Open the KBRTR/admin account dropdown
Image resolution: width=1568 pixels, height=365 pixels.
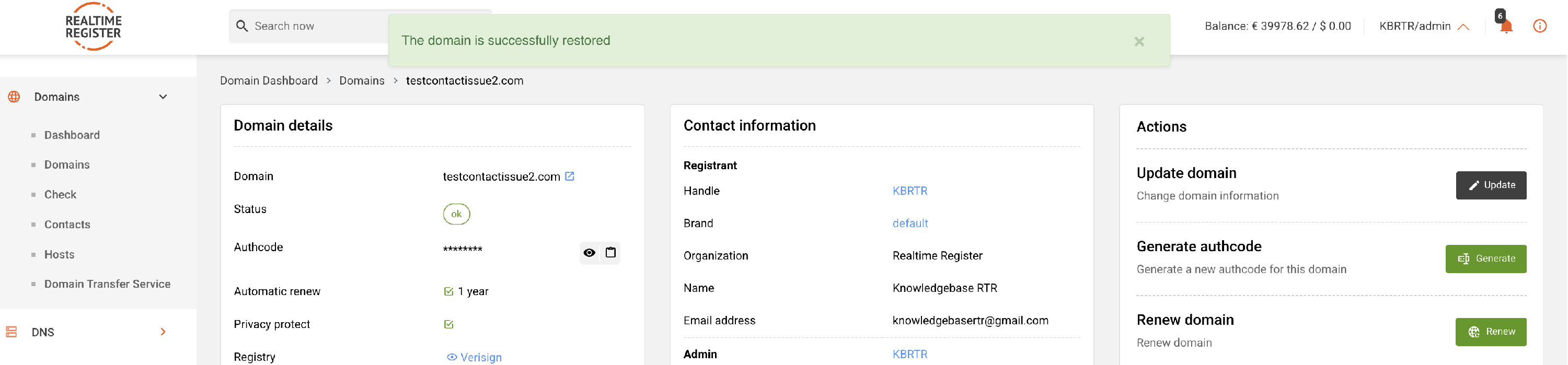click(x=1423, y=26)
